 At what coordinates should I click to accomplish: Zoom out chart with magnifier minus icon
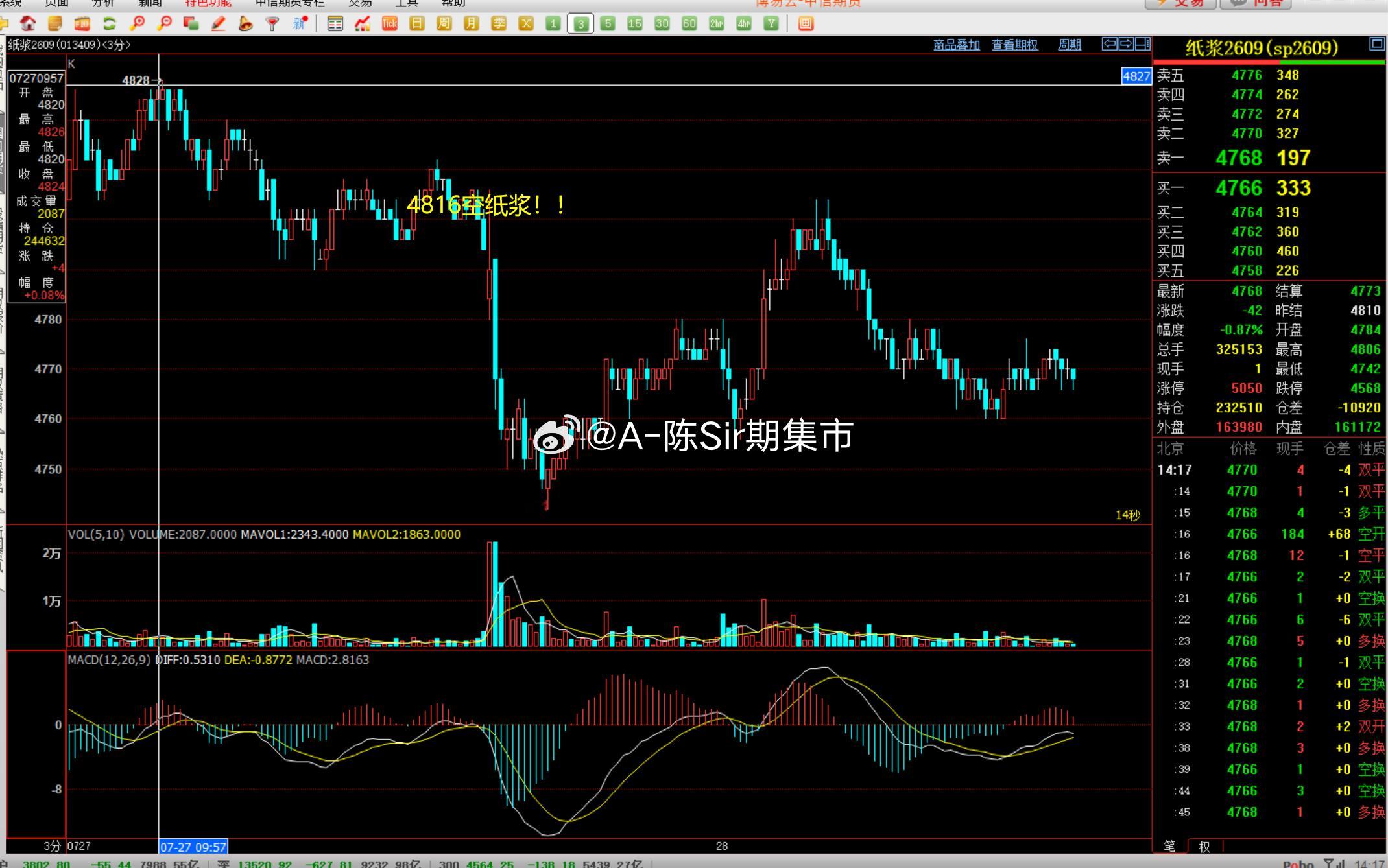(164, 24)
